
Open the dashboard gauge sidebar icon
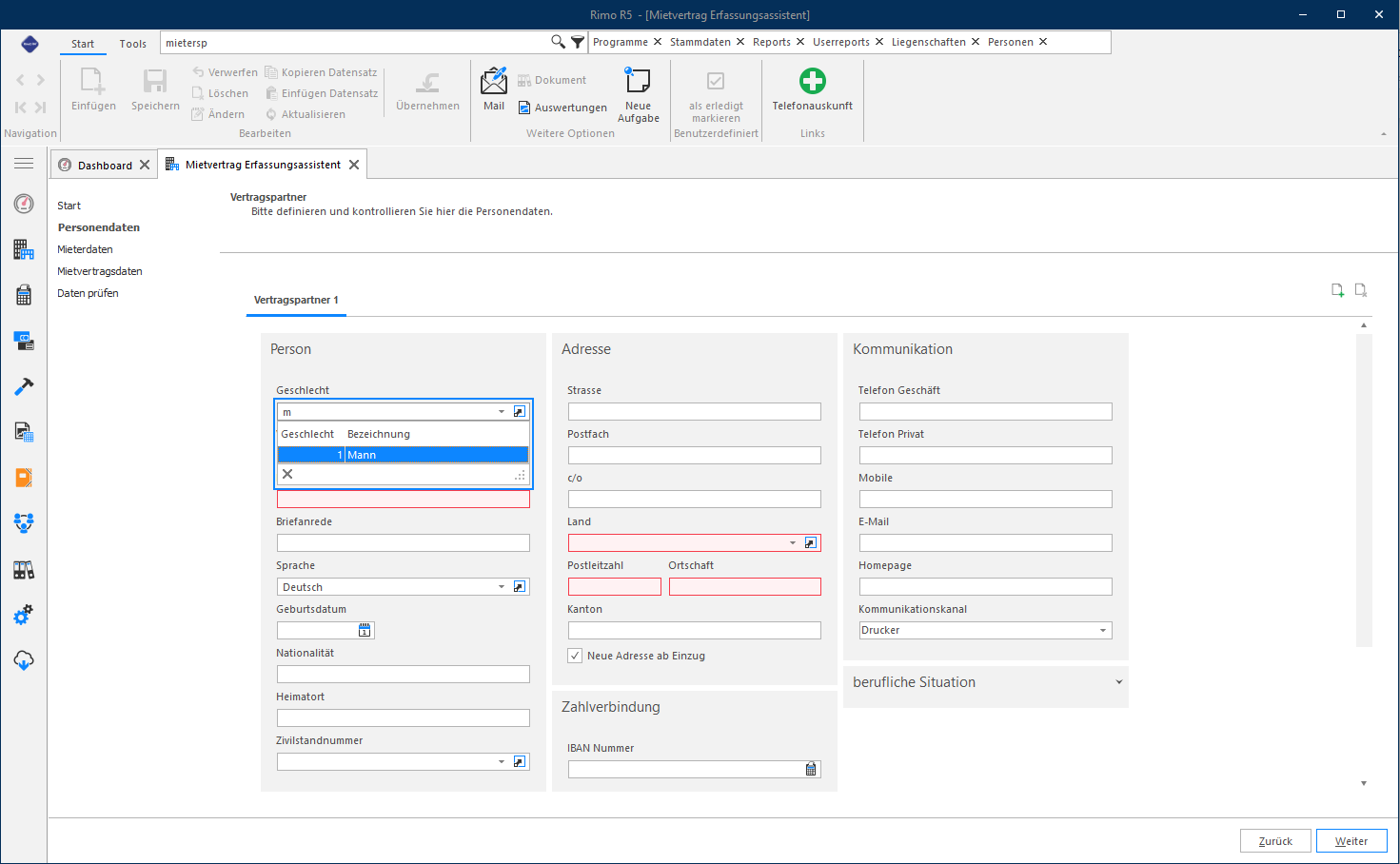point(24,204)
